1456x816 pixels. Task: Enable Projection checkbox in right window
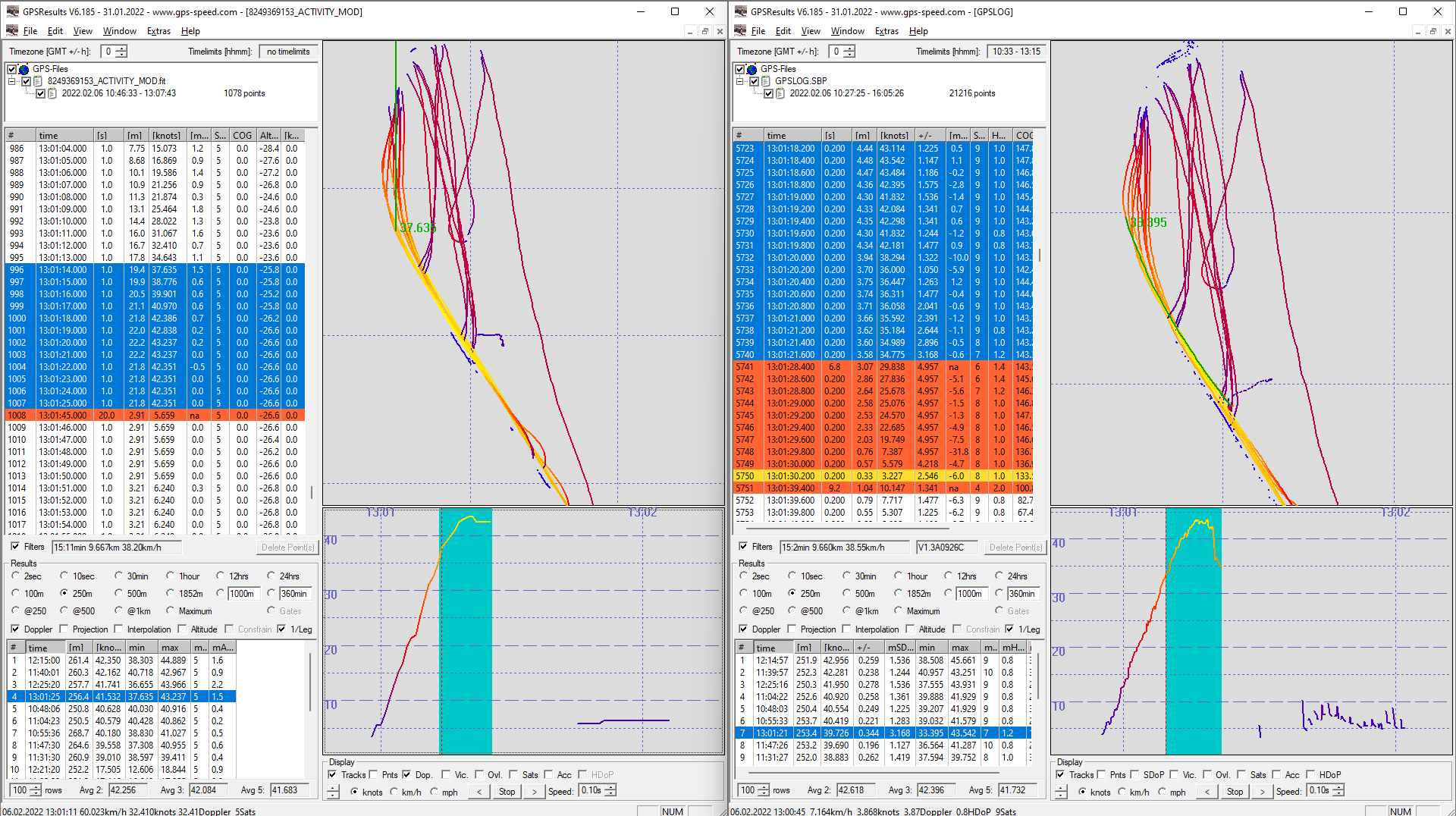(792, 629)
